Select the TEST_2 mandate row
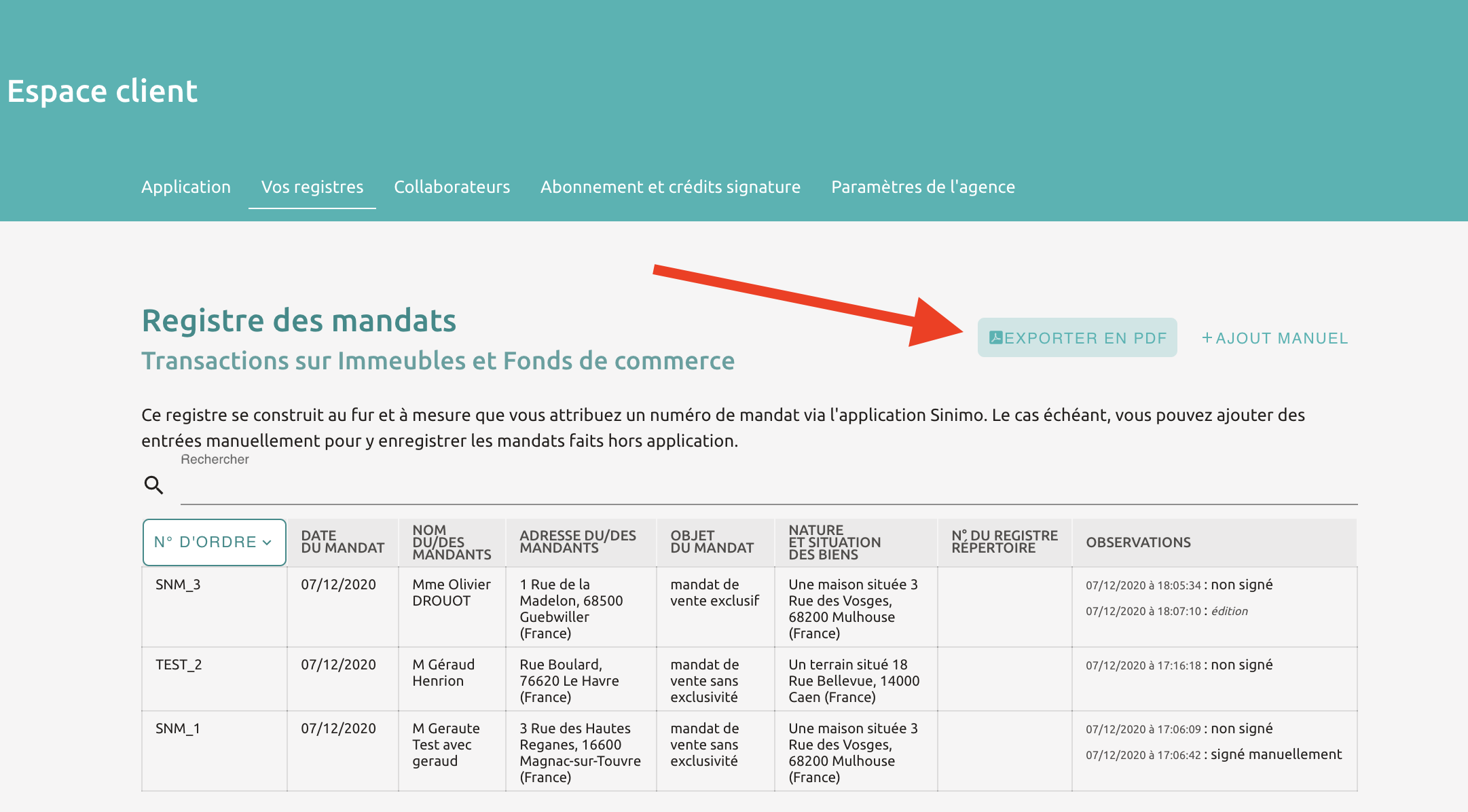The width and height of the screenshot is (1468, 812). coord(179,665)
